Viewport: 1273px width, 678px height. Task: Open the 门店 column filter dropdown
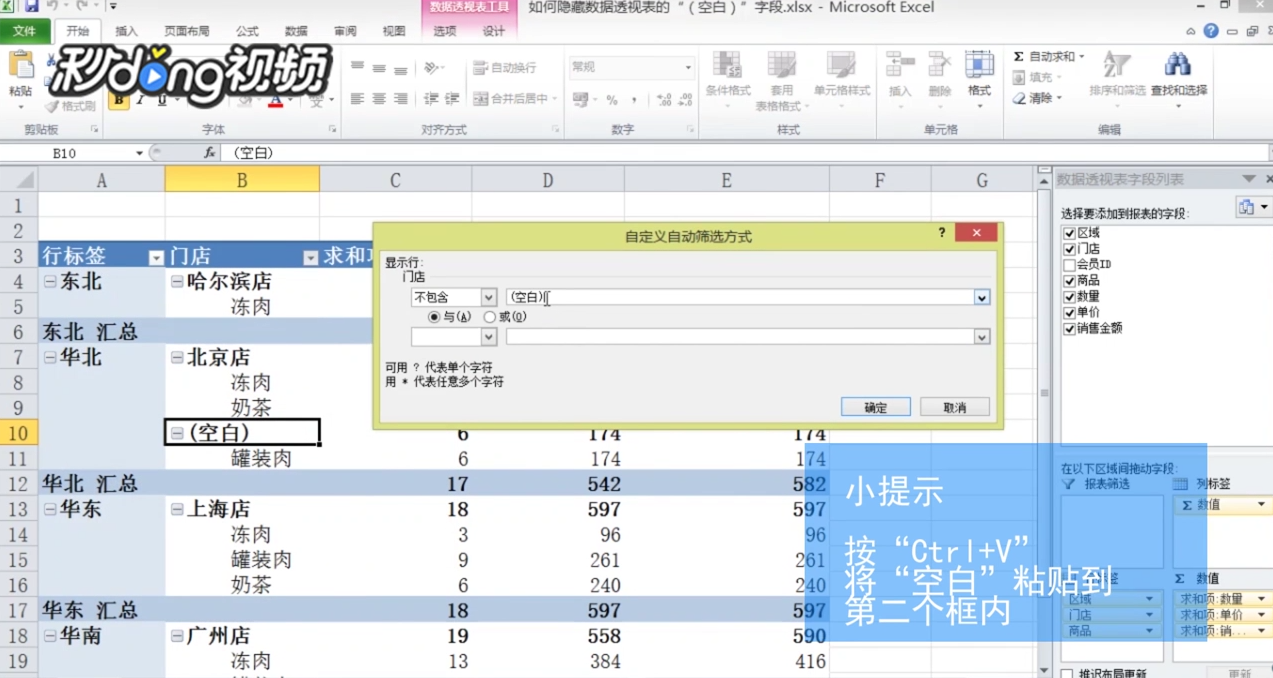coord(310,258)
